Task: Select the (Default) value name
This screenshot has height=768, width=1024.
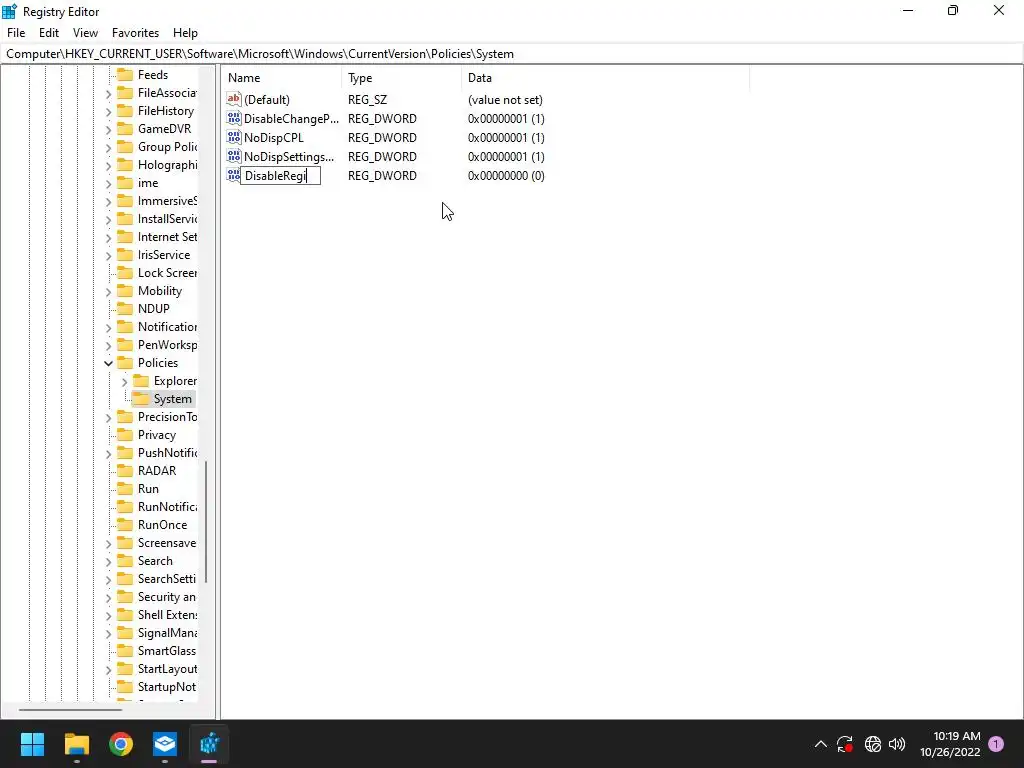Action: 266,100
